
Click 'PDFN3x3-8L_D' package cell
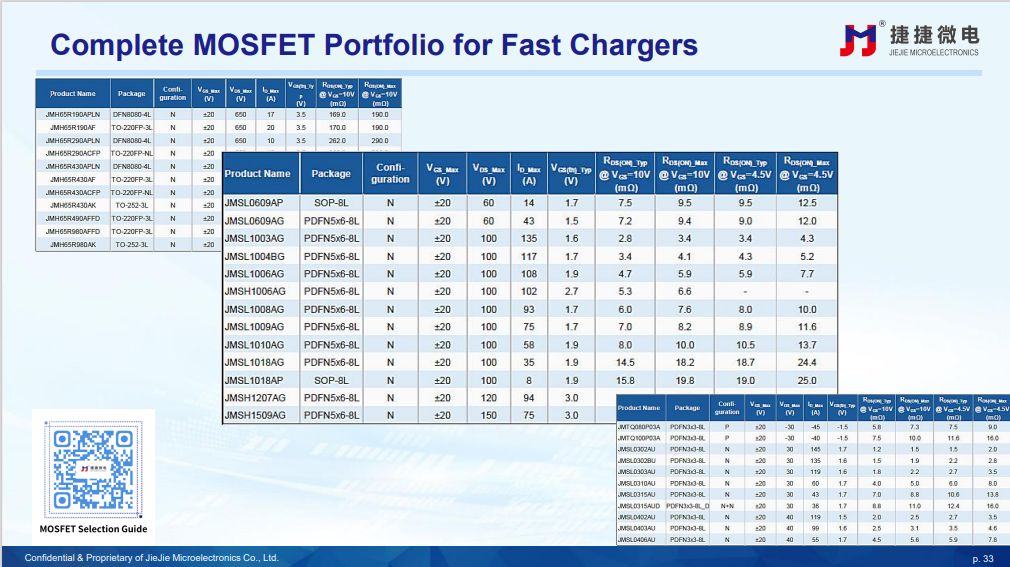687,506
